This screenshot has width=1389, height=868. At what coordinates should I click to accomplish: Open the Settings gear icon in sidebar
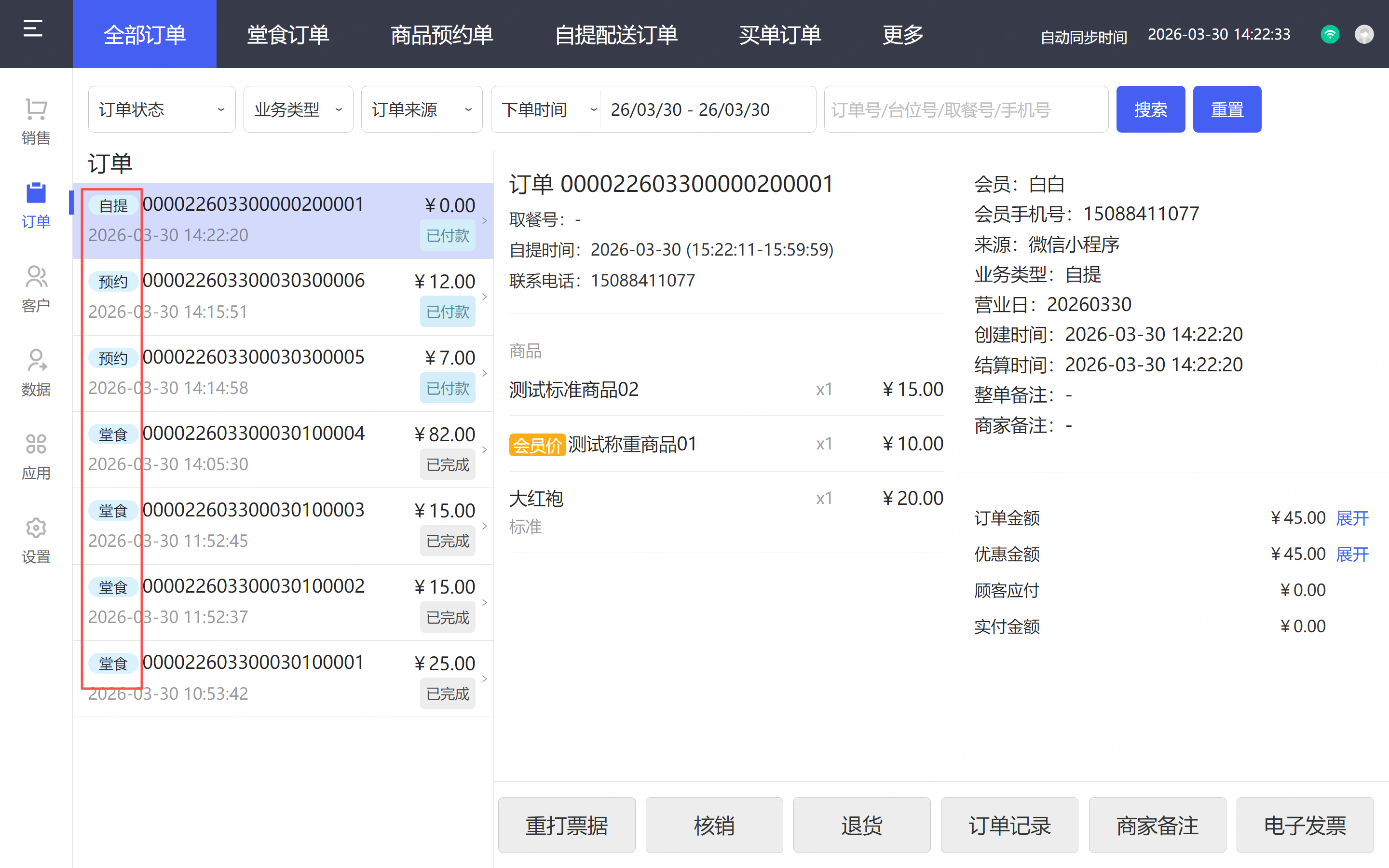point(36,528)
